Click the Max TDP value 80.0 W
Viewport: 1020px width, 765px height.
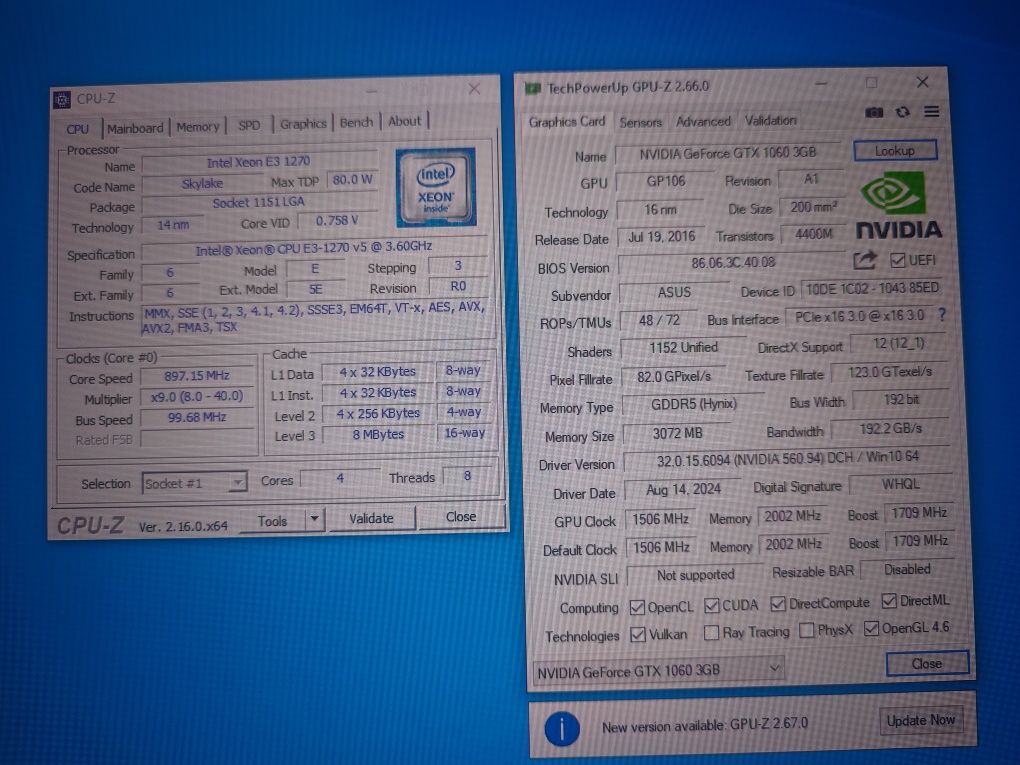(352, 179)
